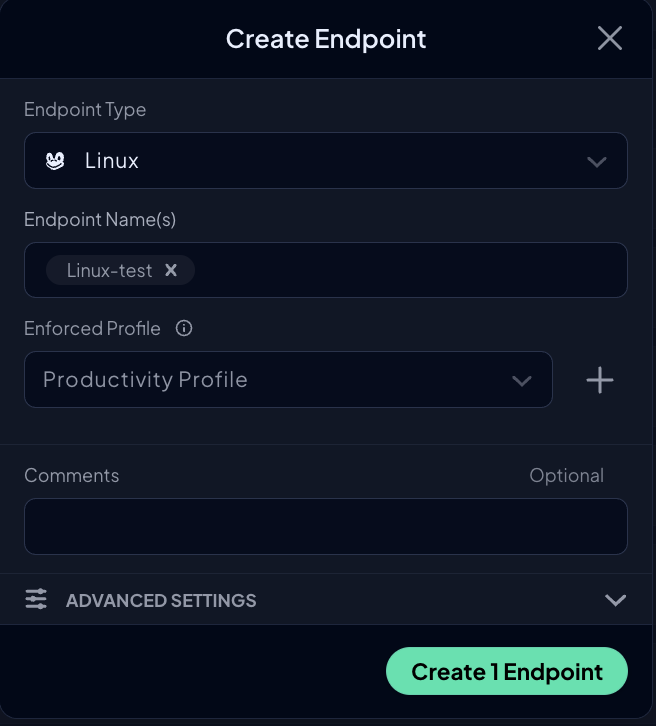The width and height of the screenshot is (656, 726).
Task: Click the Create 1 Endpoint button
Action: [506, 671]
